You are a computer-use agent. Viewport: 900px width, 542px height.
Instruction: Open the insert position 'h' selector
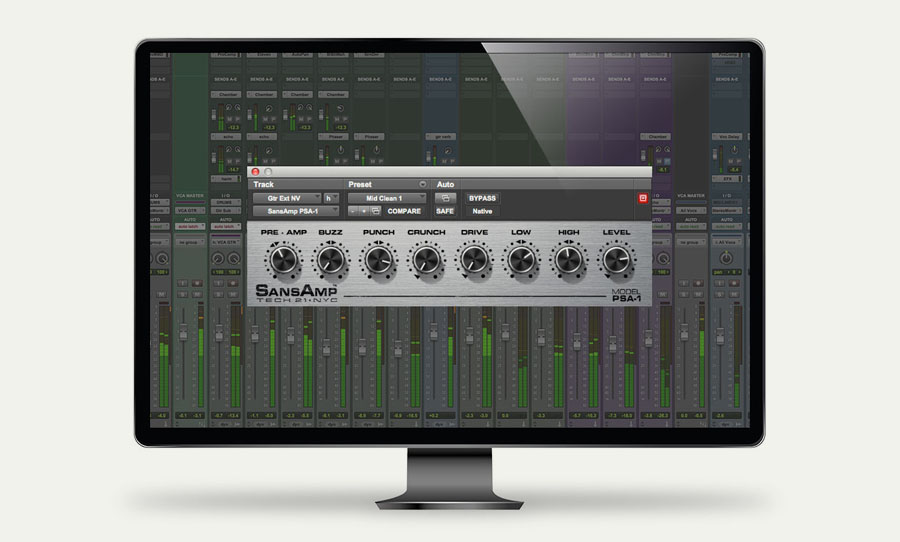331,198
